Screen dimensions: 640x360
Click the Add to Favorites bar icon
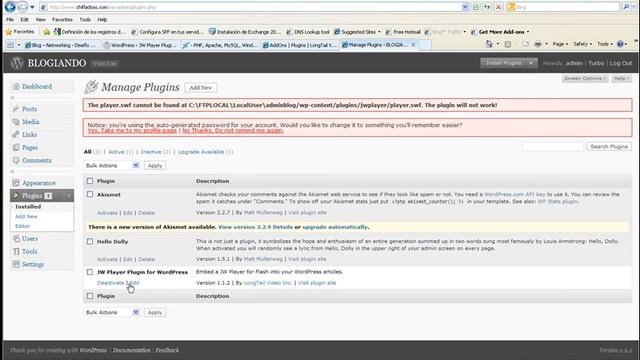(x=47, y=31)
